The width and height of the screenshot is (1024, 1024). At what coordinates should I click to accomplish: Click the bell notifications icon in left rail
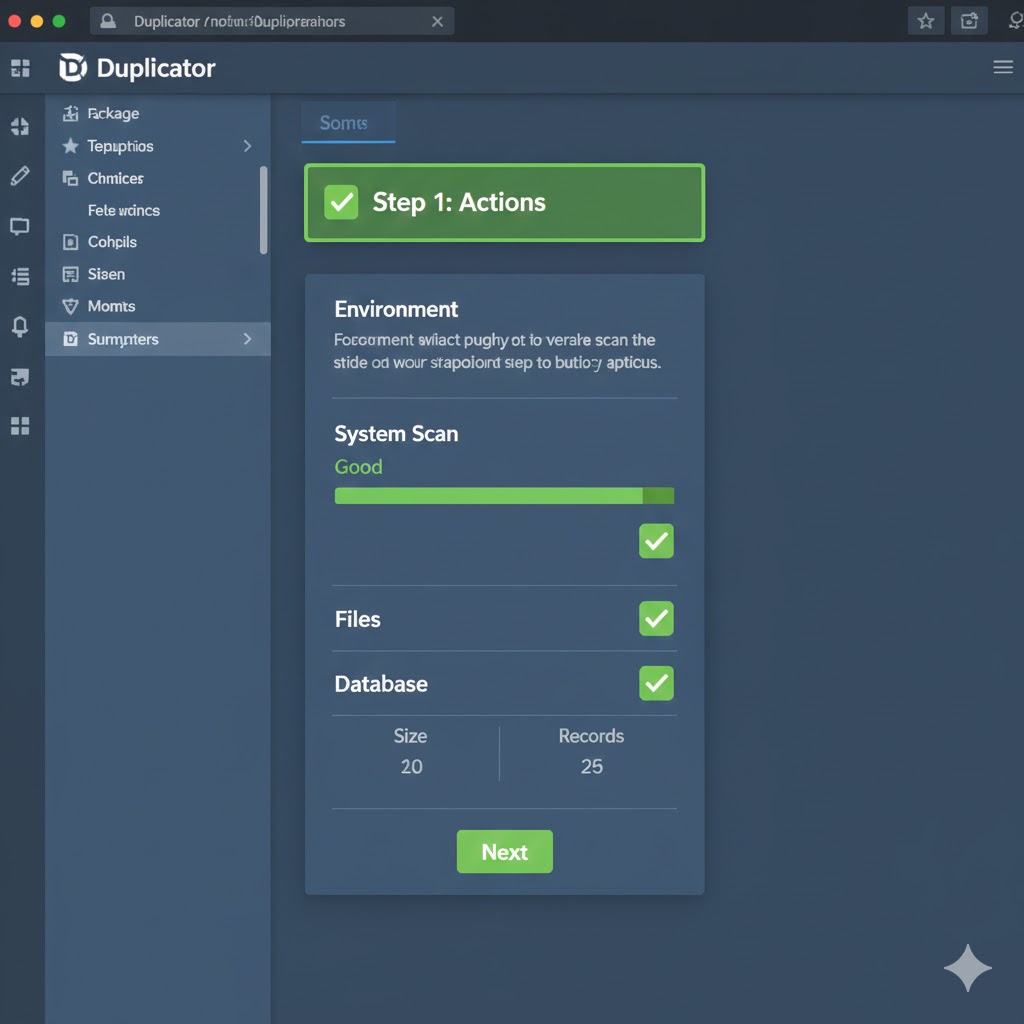click(19, 327)
